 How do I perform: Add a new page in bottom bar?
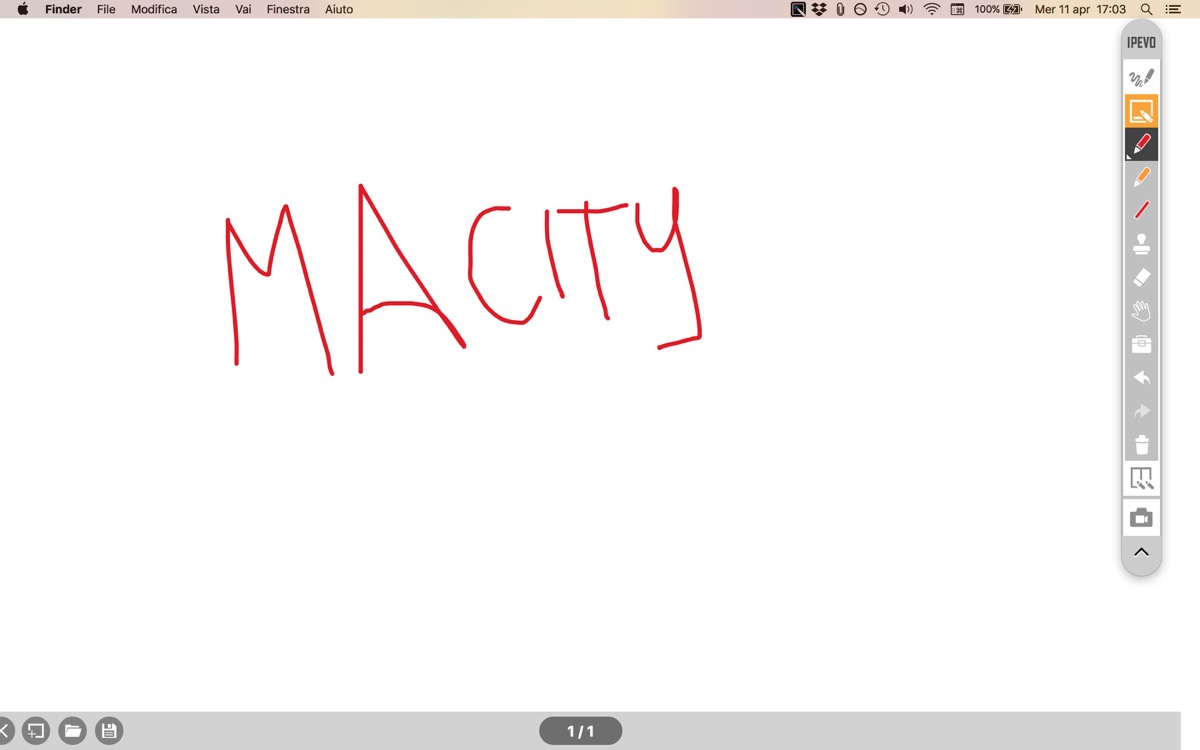36,731
